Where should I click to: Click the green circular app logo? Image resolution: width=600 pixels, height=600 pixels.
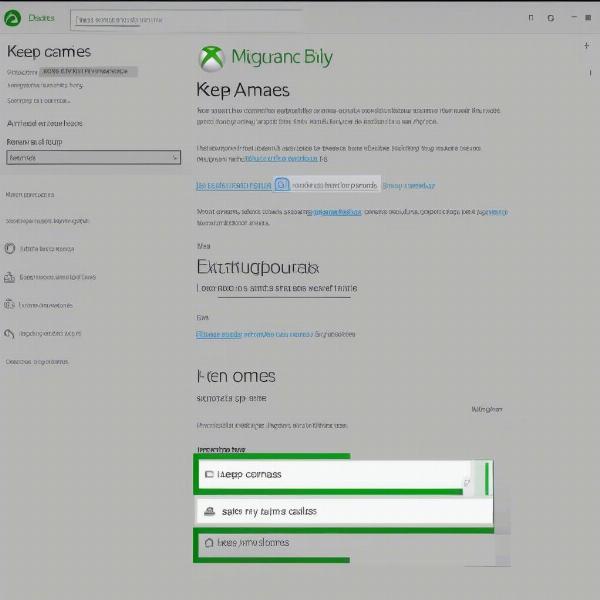tap(13, 18)
